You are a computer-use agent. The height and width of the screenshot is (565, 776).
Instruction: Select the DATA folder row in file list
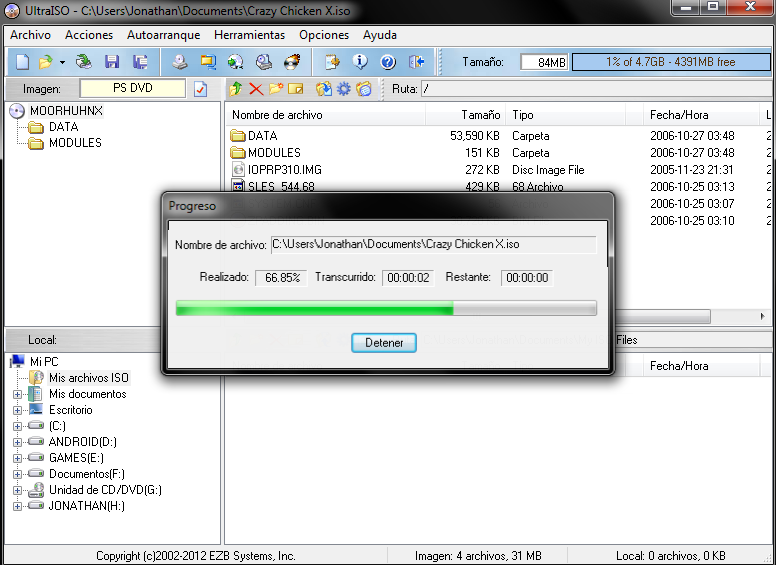[x=497, y=136]
